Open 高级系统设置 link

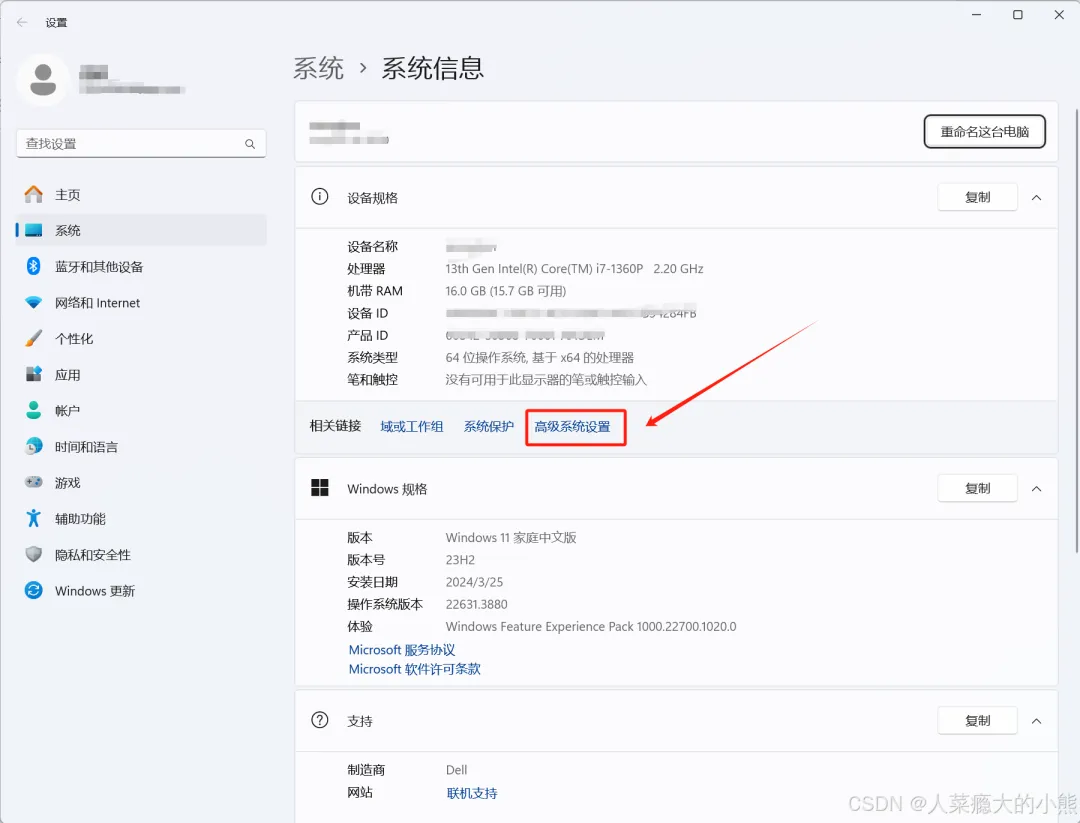(572, 427)
